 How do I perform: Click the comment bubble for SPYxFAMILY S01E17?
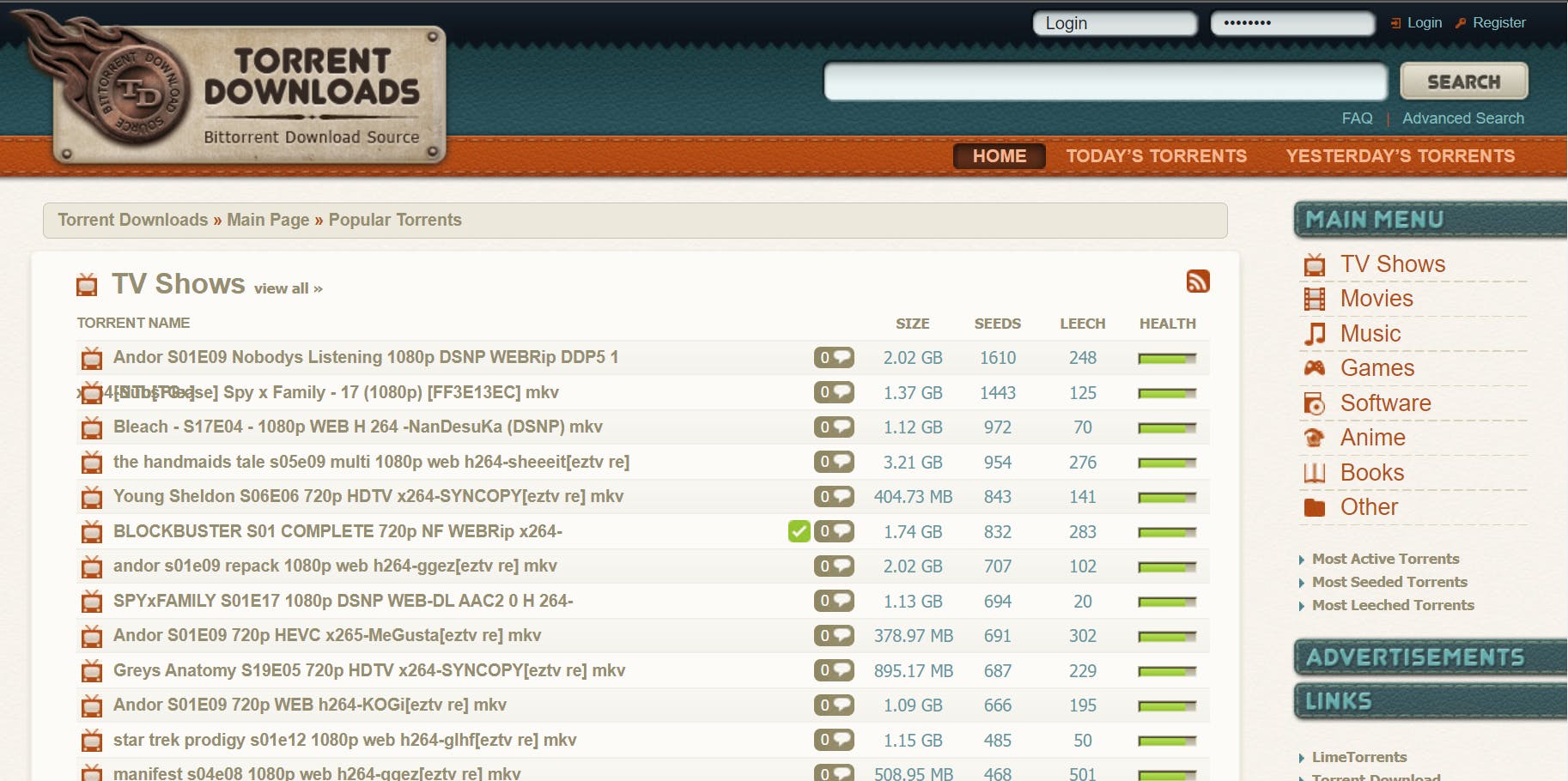pyautogui.click(x=834, y=601)
